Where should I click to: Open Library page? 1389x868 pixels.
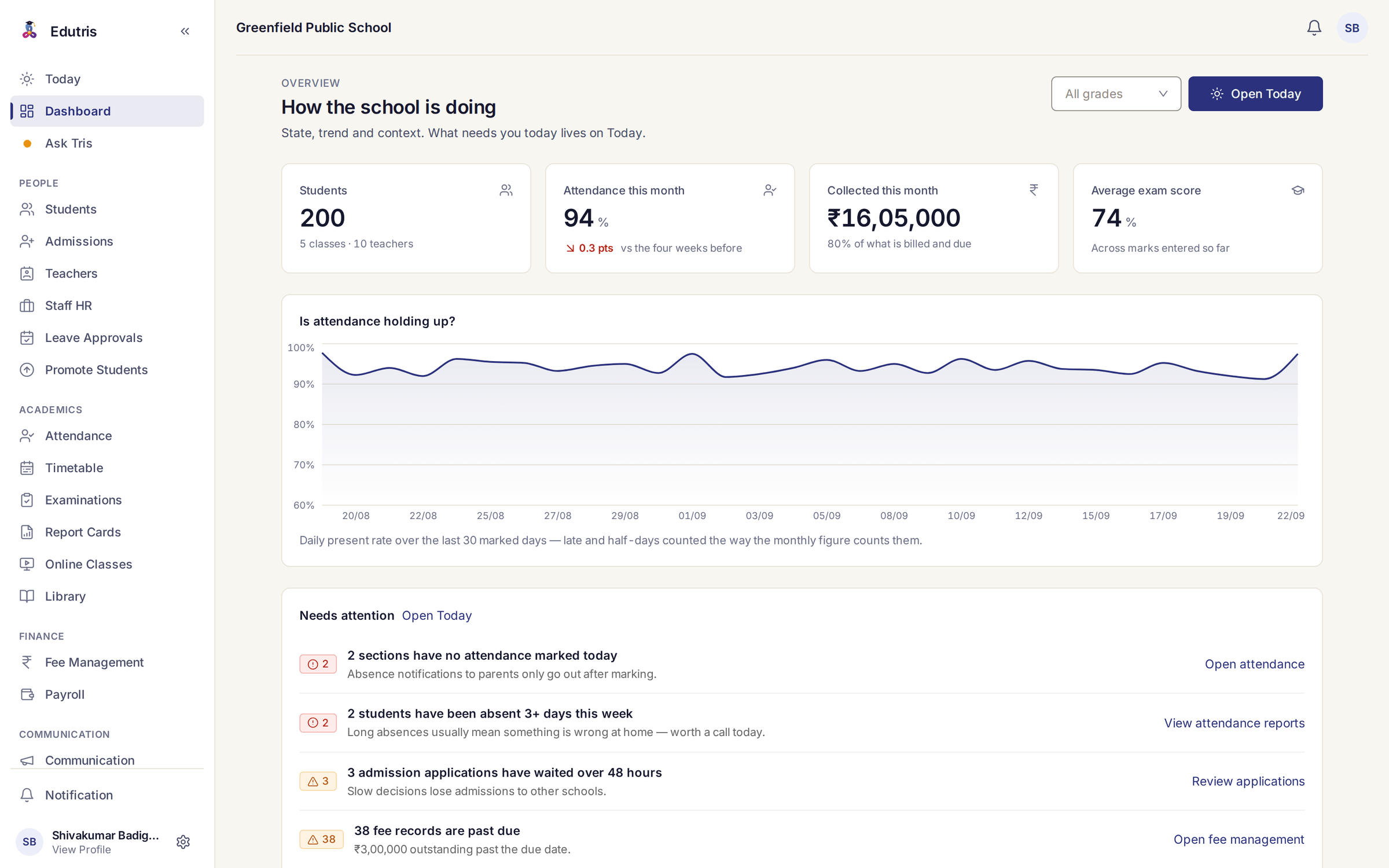click(x=107, y=597)
